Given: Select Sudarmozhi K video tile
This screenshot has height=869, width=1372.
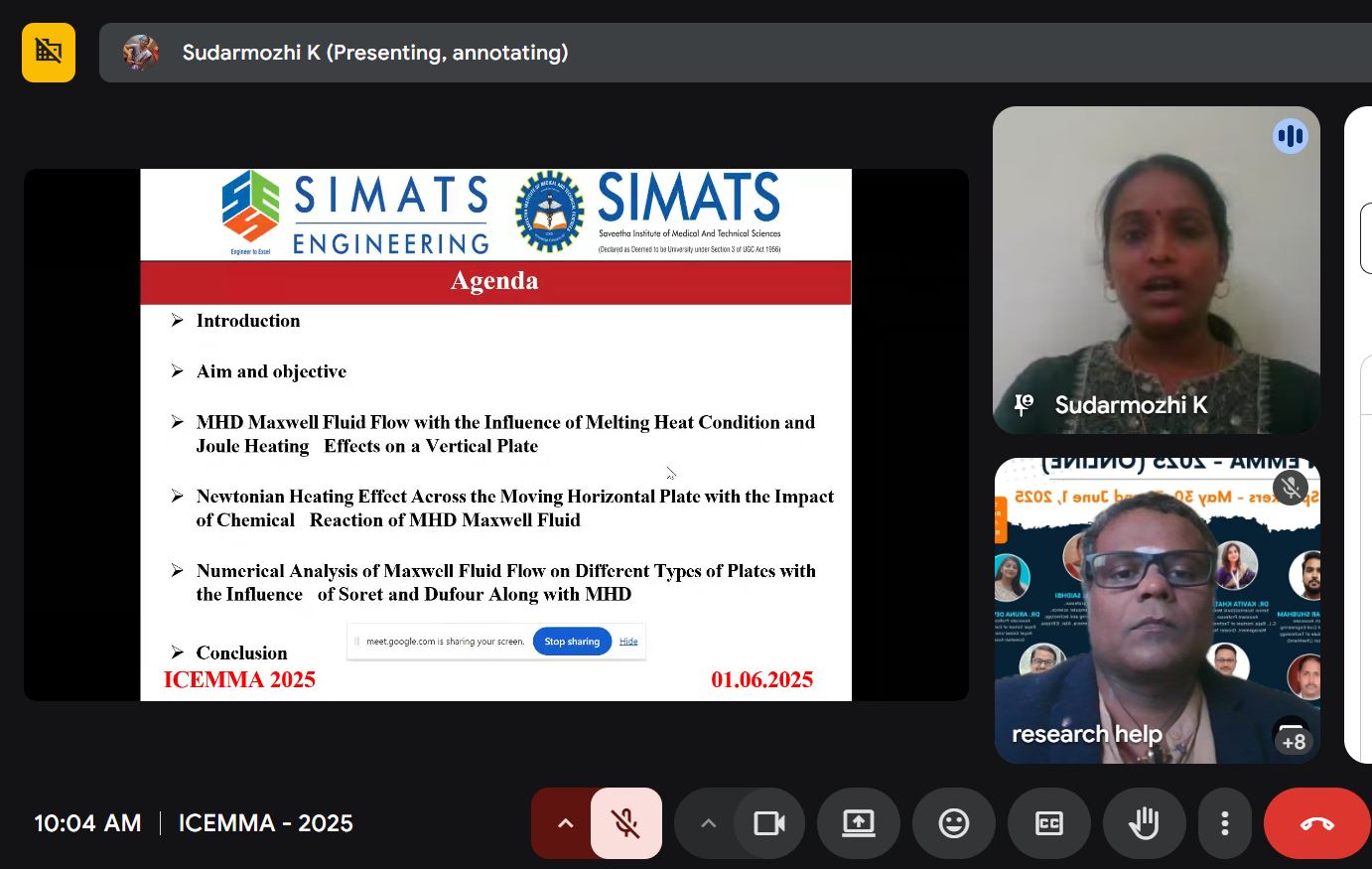Looking at the screenshot, I should 1157,270.
